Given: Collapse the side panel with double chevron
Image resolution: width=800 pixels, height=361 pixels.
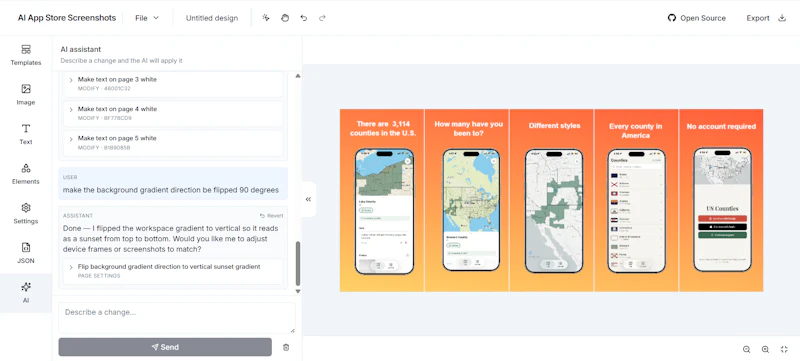Looking at the screenshot, I should [x=308, y=199].
